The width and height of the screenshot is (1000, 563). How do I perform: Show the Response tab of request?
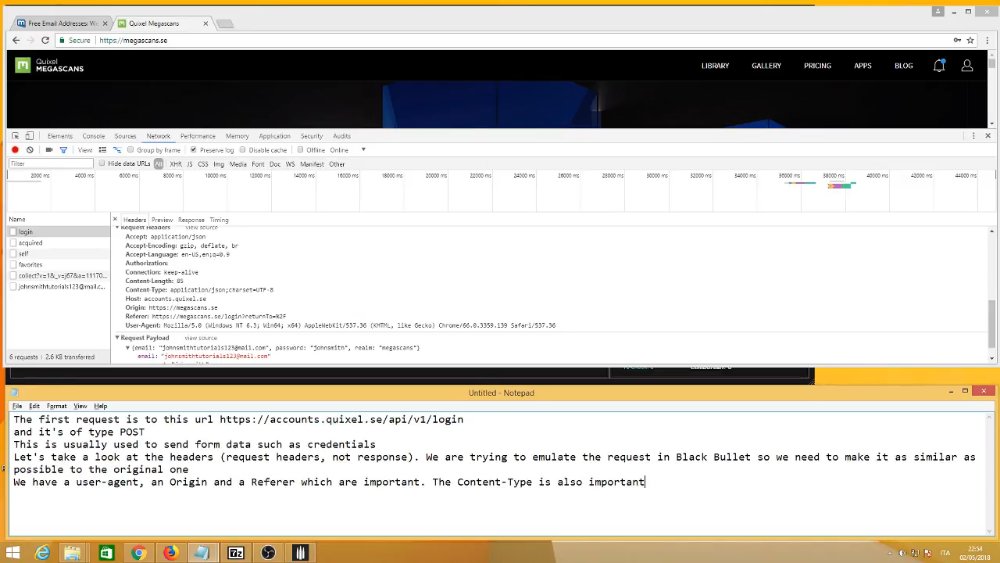(191, 220)
